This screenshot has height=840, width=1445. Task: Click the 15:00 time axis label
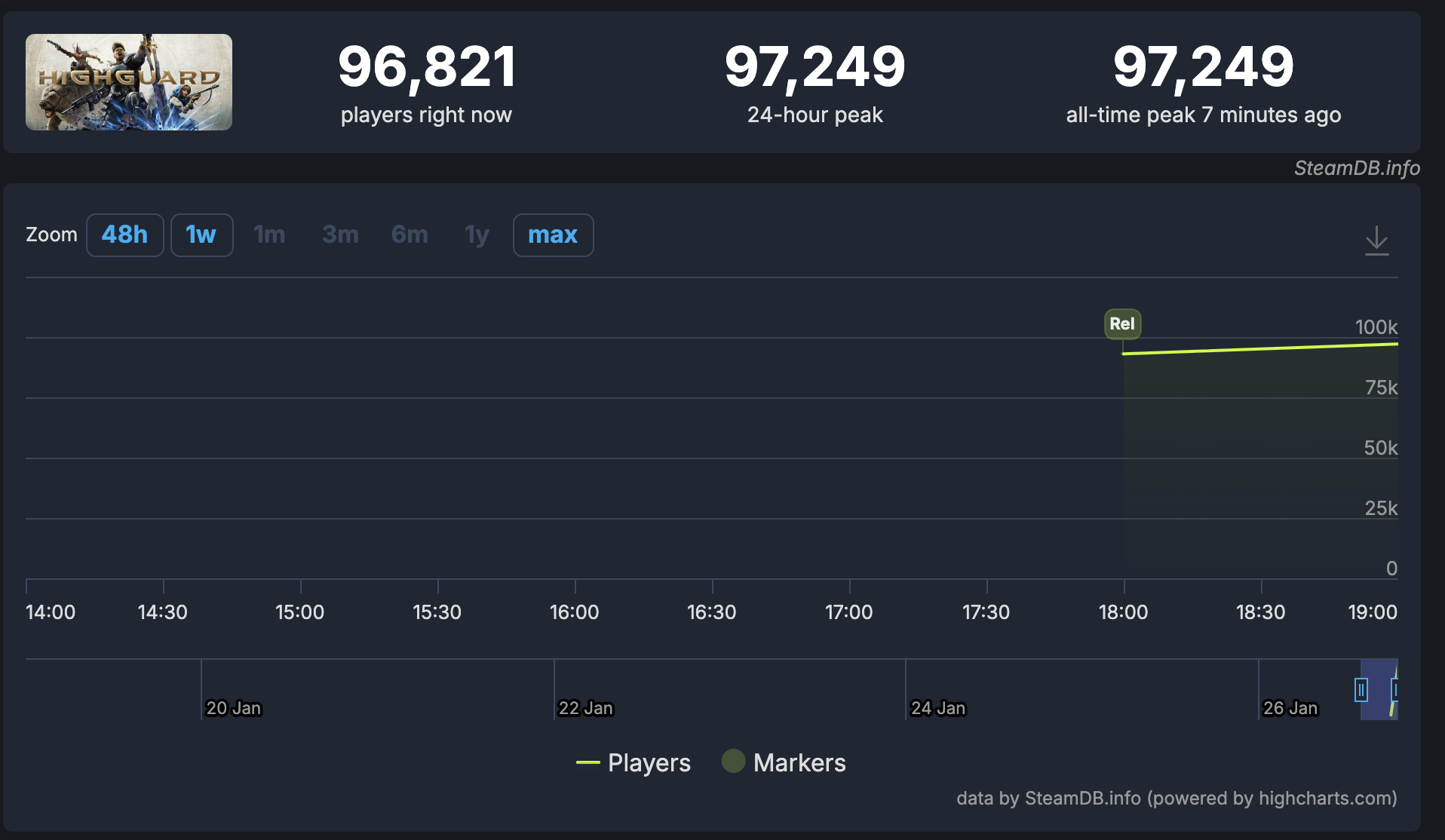[300, 612]
